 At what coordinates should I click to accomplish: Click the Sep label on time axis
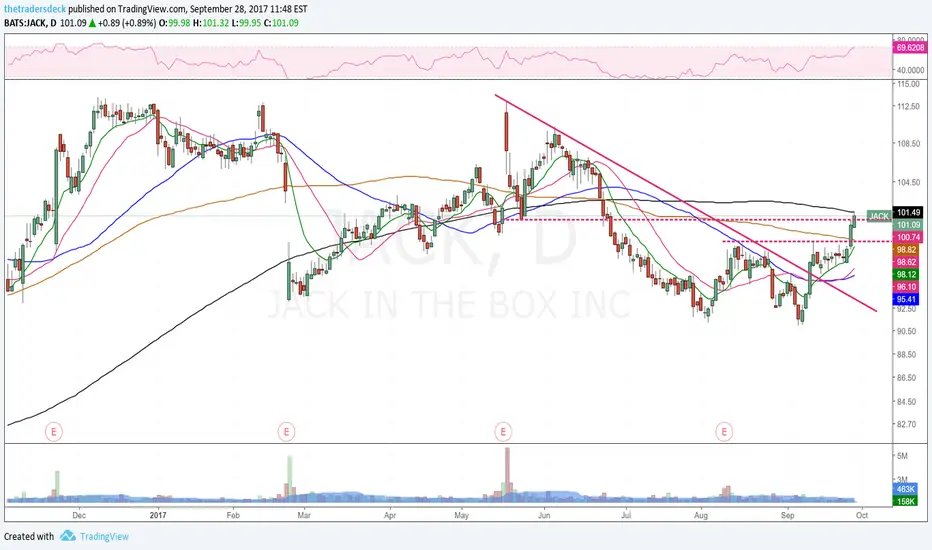tap(788, 516)
